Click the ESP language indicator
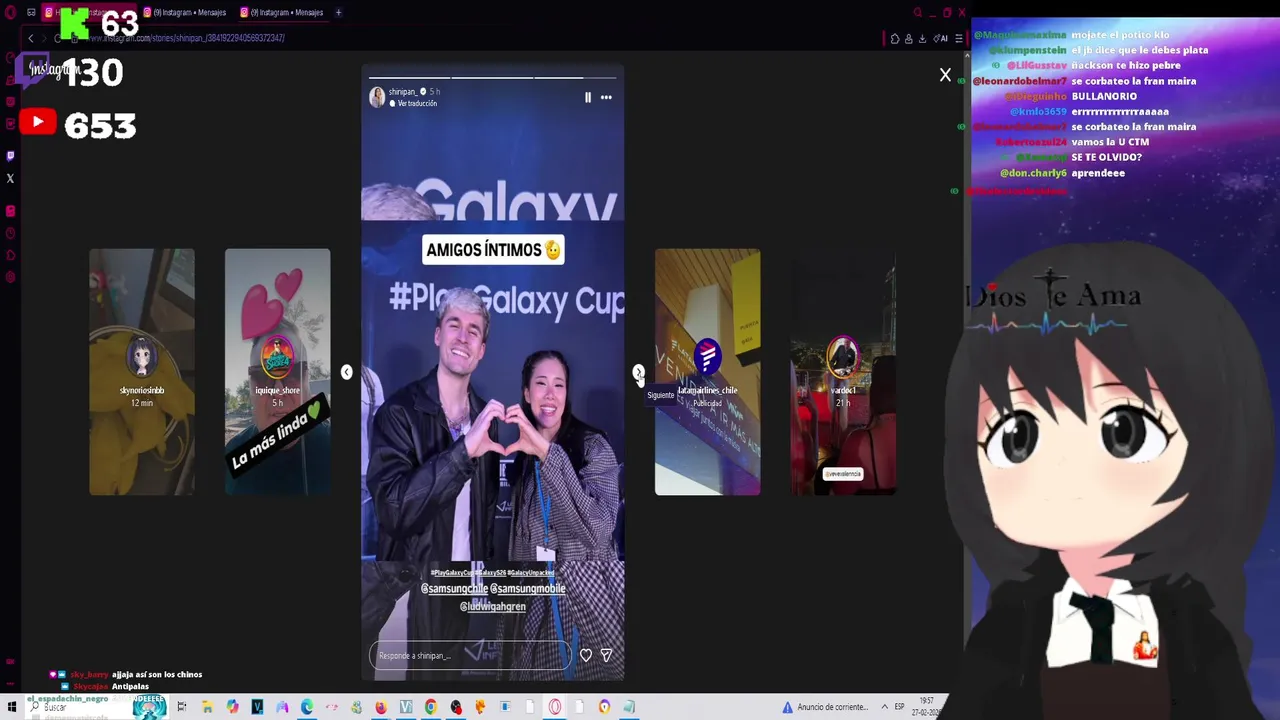This screenshot has width=1280, height=720. point(899,707)
